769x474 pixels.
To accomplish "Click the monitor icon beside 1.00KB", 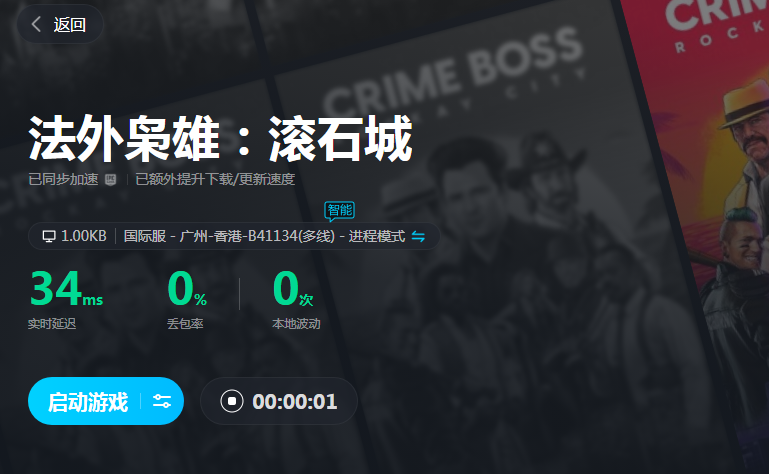I will (49, 237).
